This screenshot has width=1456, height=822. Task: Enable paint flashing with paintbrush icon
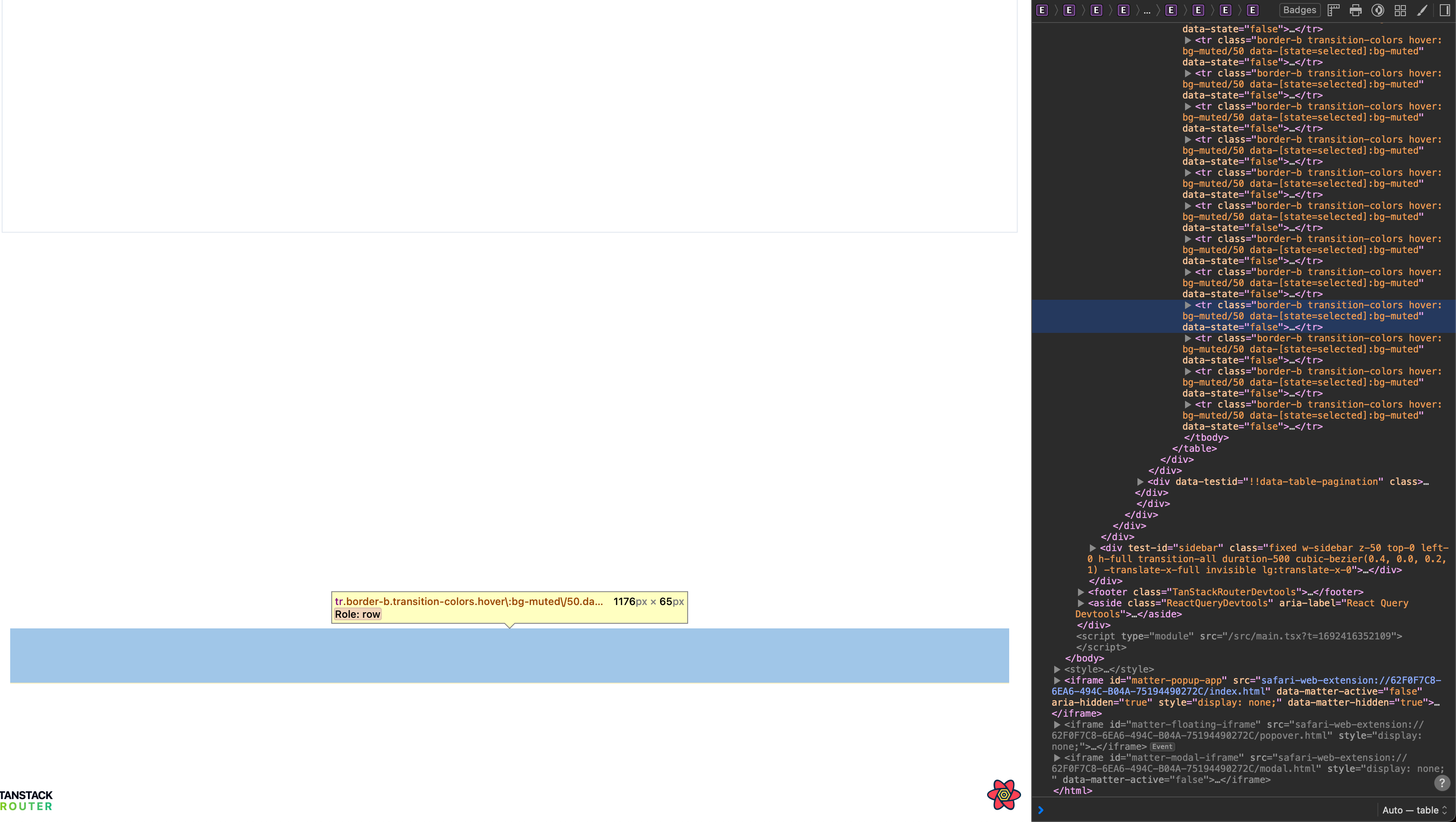pos(1422,10)
